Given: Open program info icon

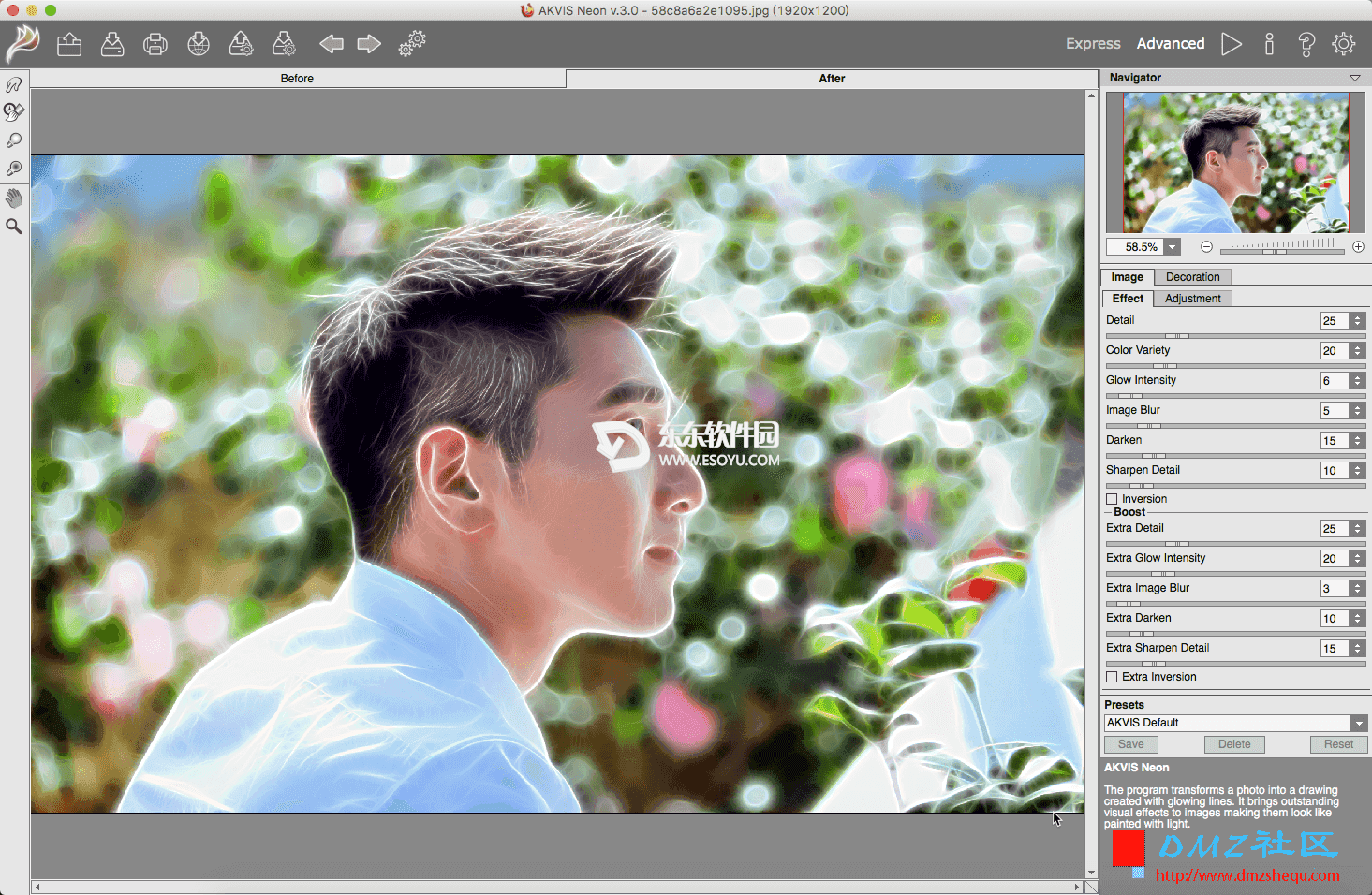Looking at the screenshot, I should point(1269,44).
